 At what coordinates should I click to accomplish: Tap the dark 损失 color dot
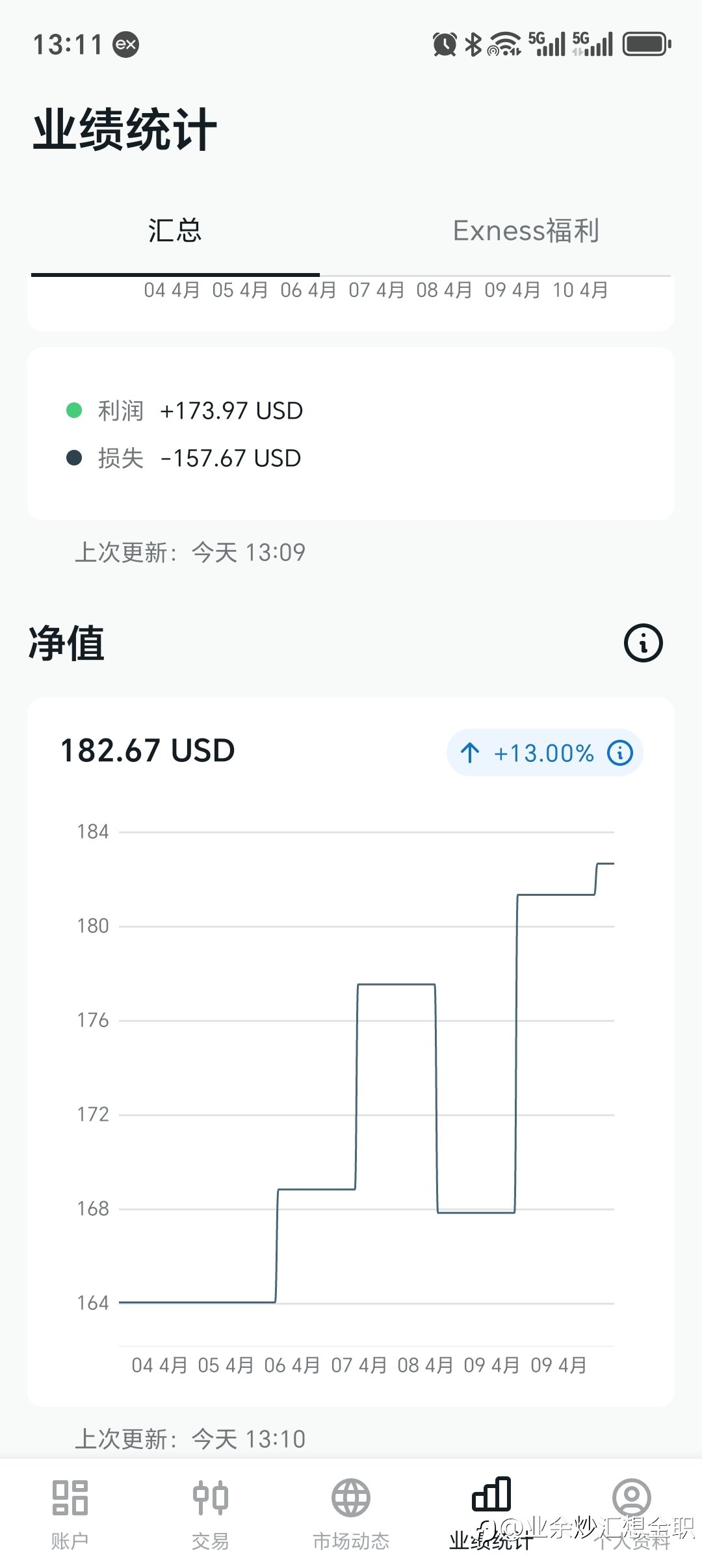[74, 458]
